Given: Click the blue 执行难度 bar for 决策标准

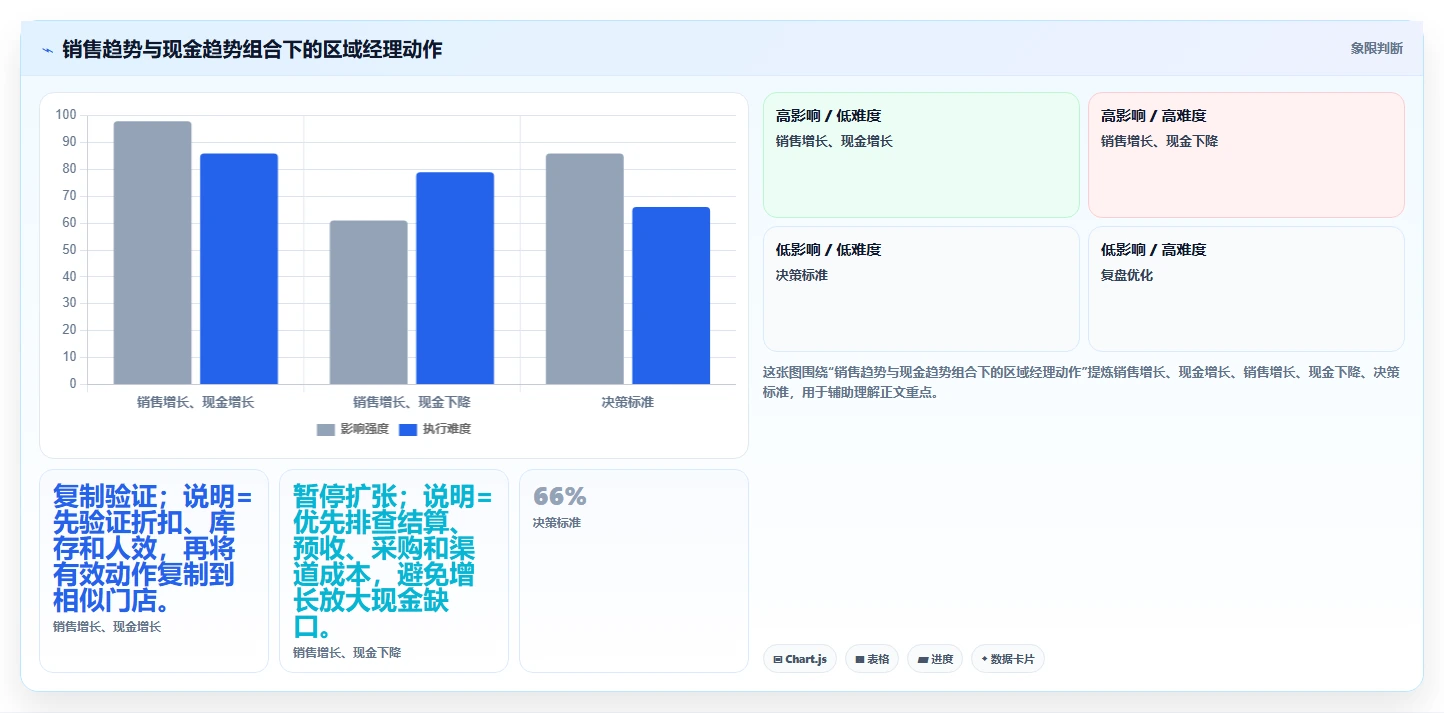Looking at the screenshot, I should [x=671, y=295].
